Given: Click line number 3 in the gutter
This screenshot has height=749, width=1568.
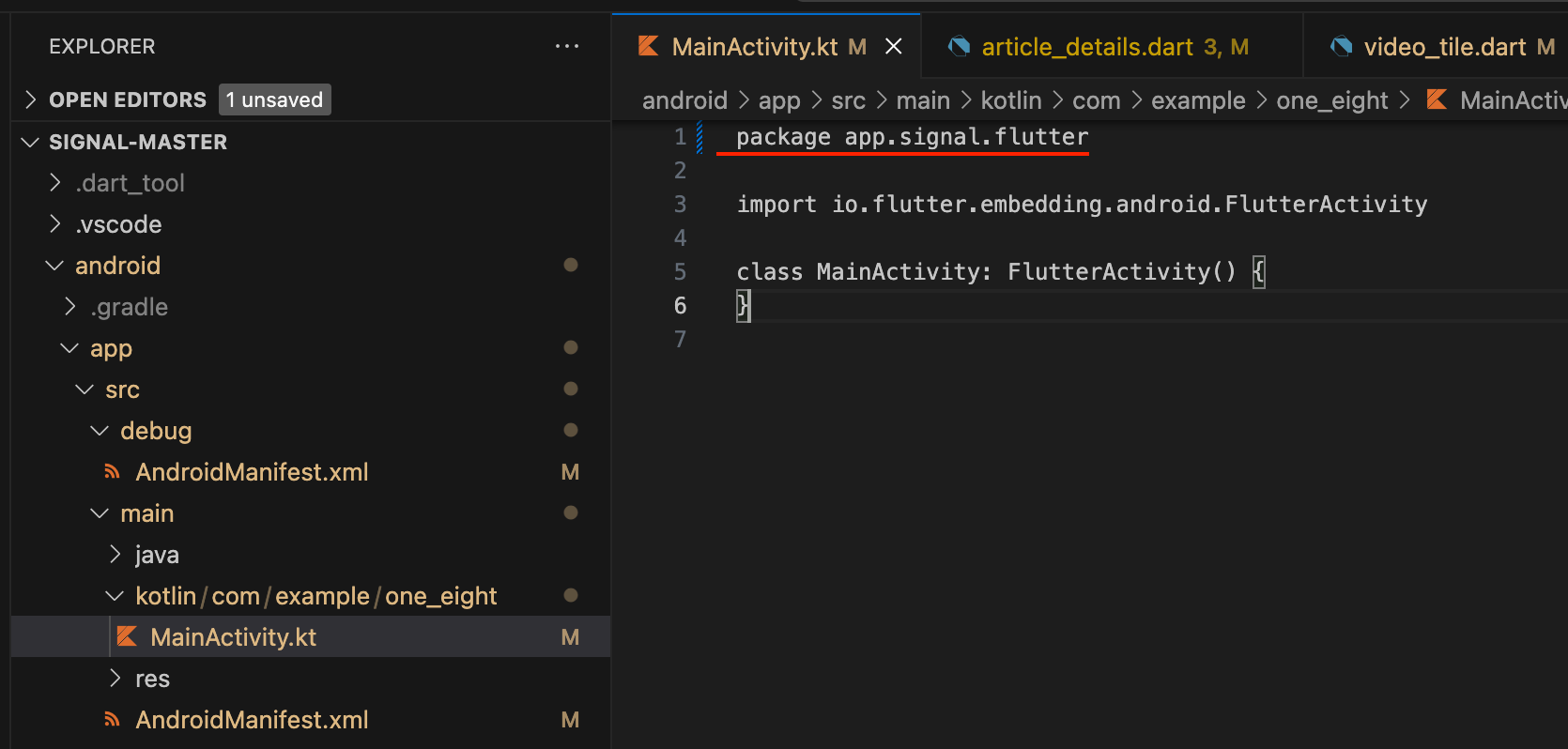Looking at the screenshot, I should tap(680, 205).
